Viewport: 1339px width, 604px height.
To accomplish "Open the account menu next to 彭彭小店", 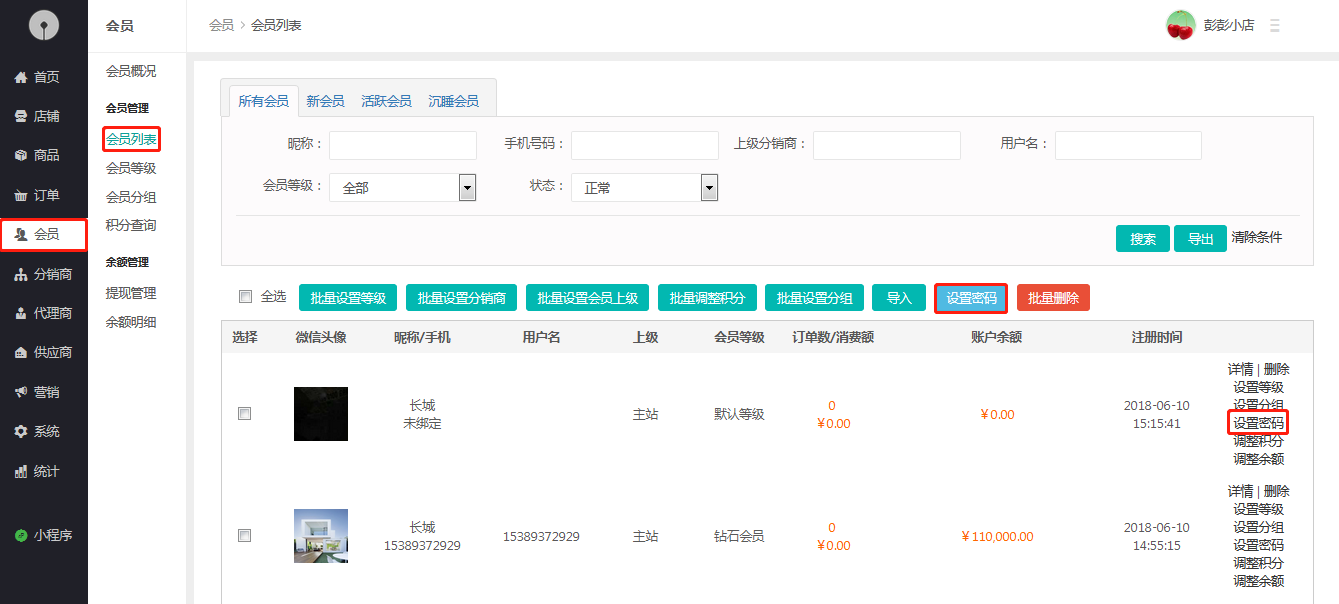I will pos(1275,26).
